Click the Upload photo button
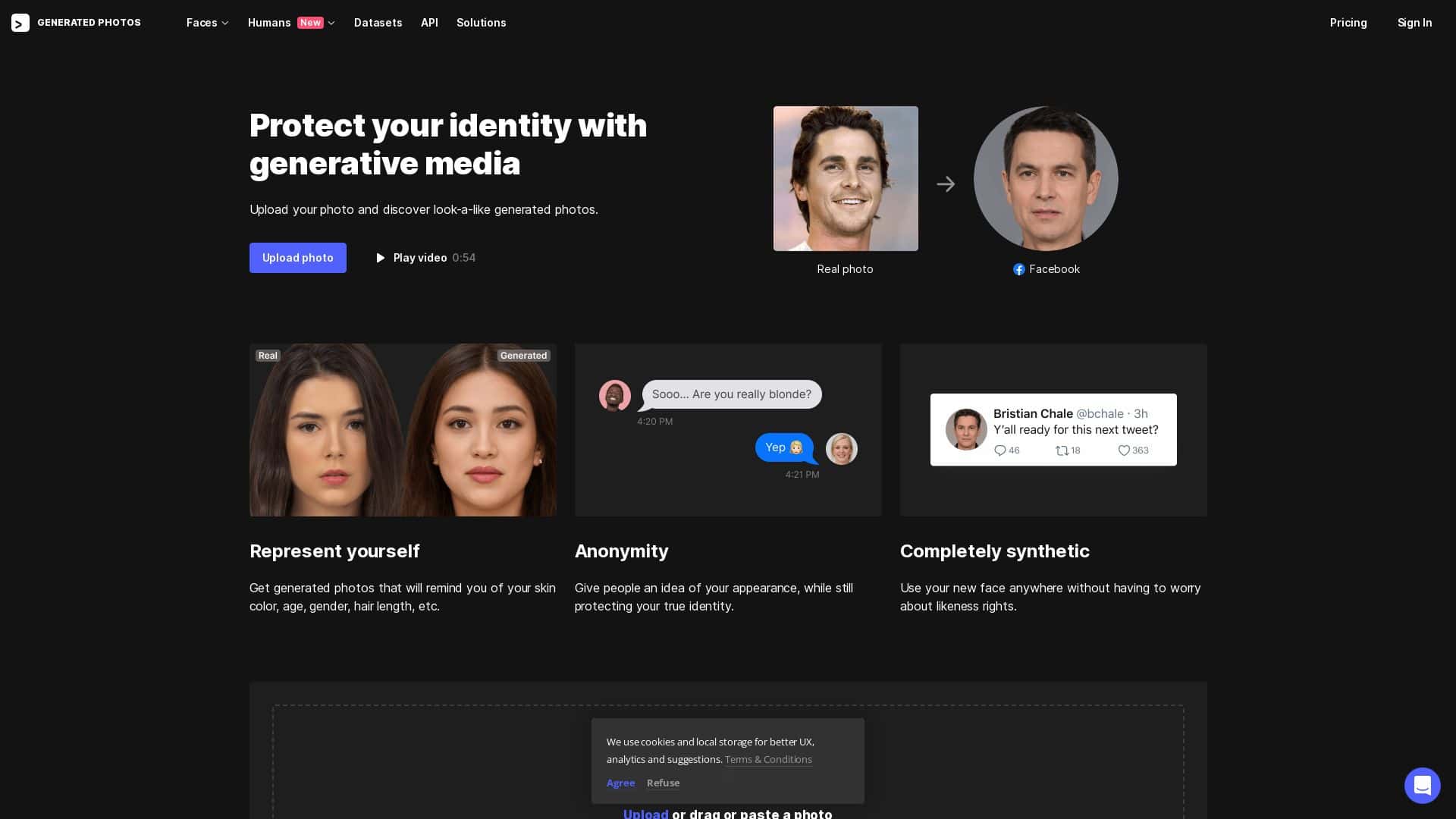The height and width of the screenshot is (819, 1456). (297, 258)
